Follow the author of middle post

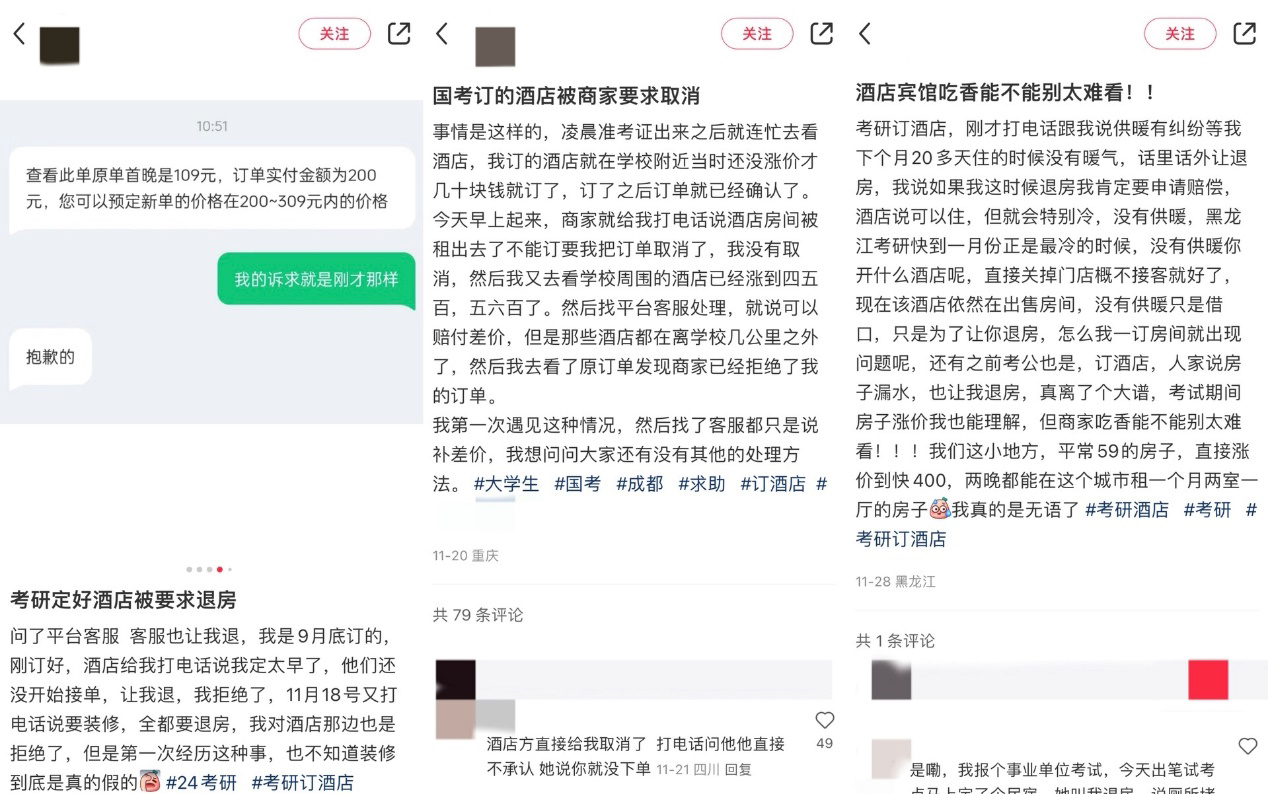[x=757, y=34]
